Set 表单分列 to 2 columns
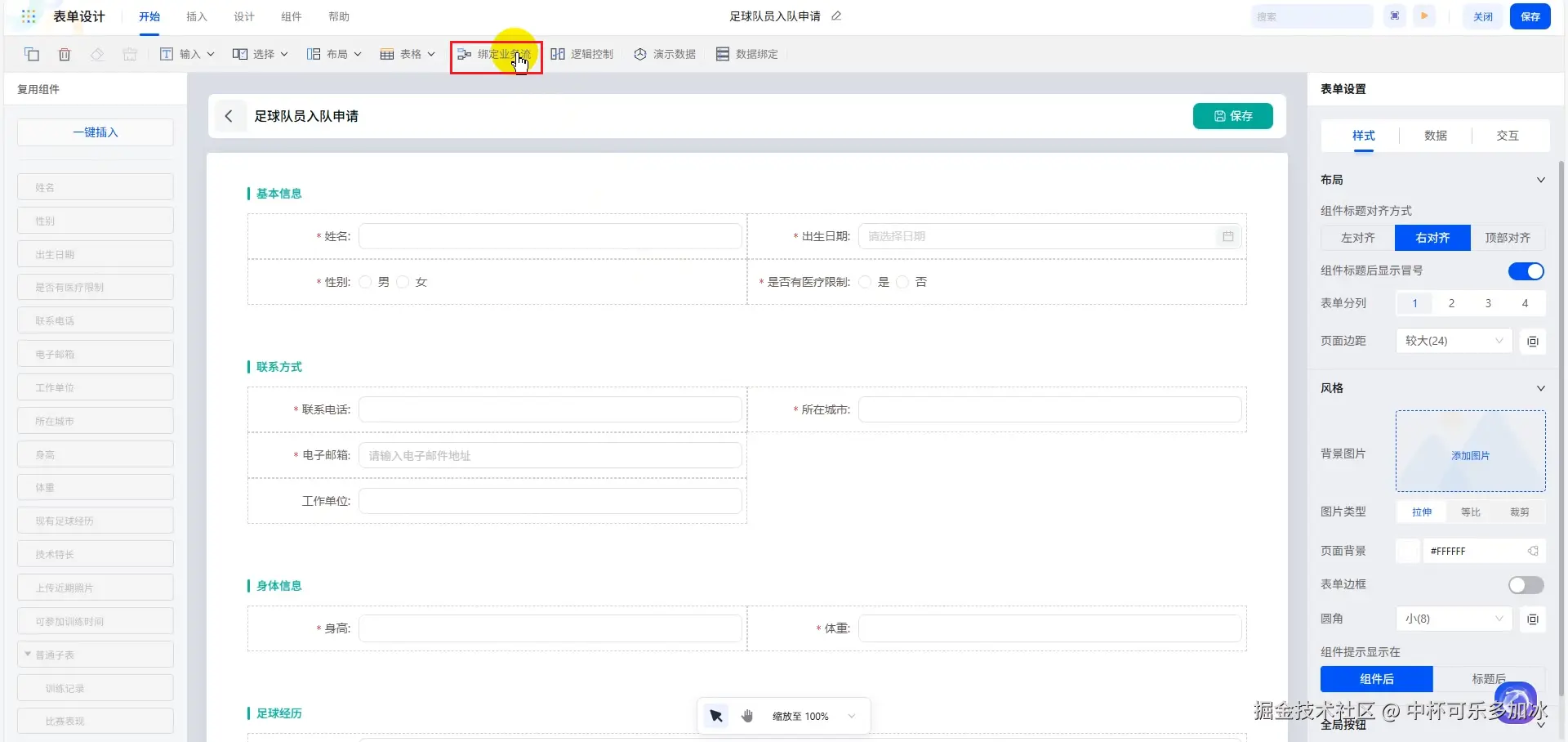Viewport: 1568px width, 742px height. click(x=1451, y=304)
